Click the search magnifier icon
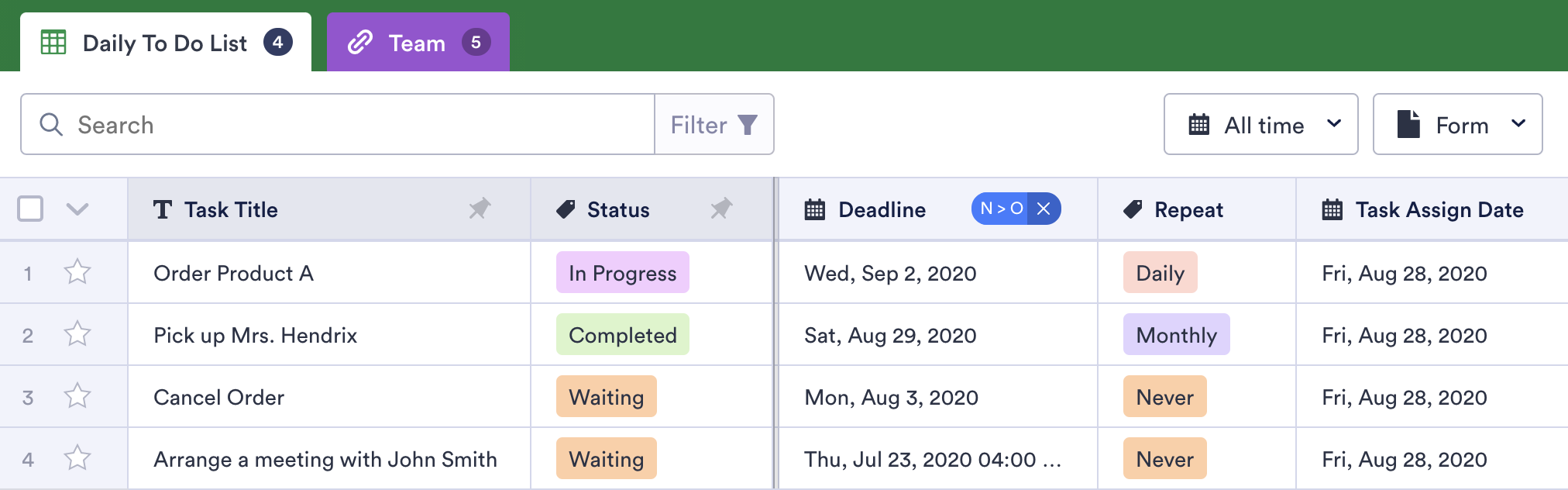Image resolution: width=1568 pixels, height=490 pixels. click(51, 125)
